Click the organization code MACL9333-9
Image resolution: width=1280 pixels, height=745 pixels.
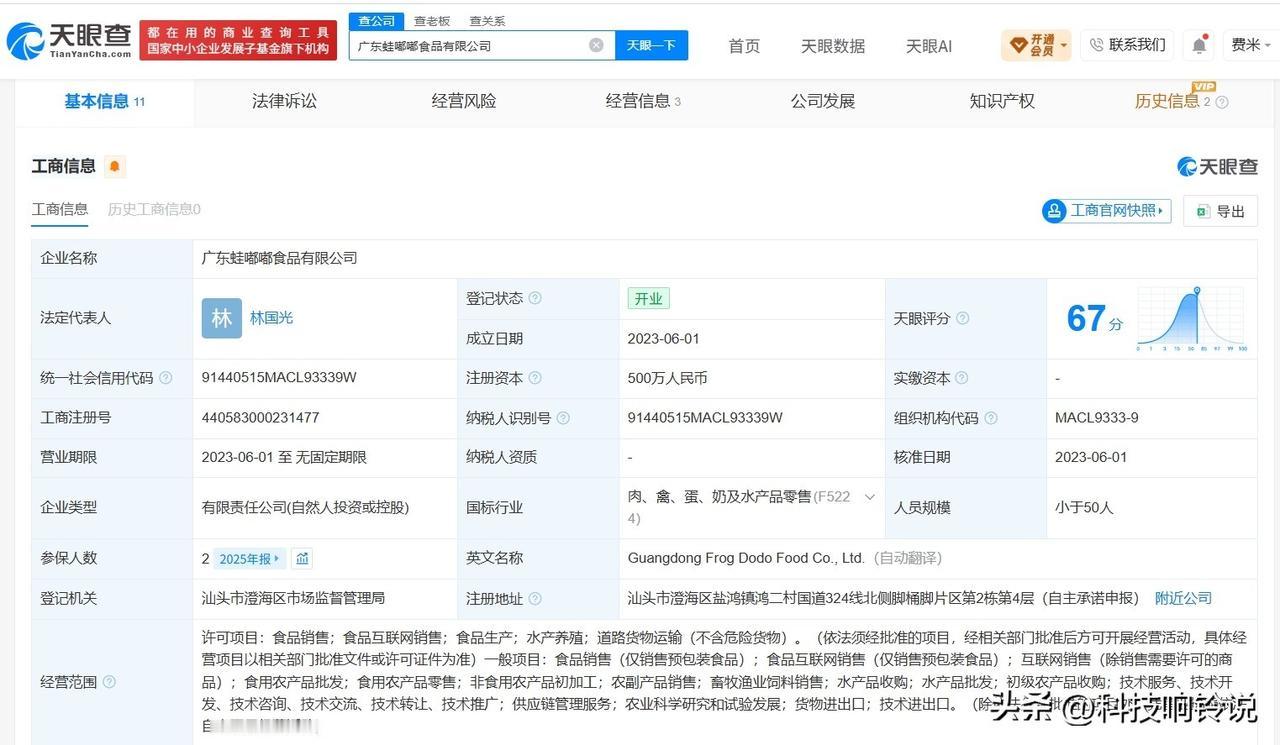pos(1096,418)
